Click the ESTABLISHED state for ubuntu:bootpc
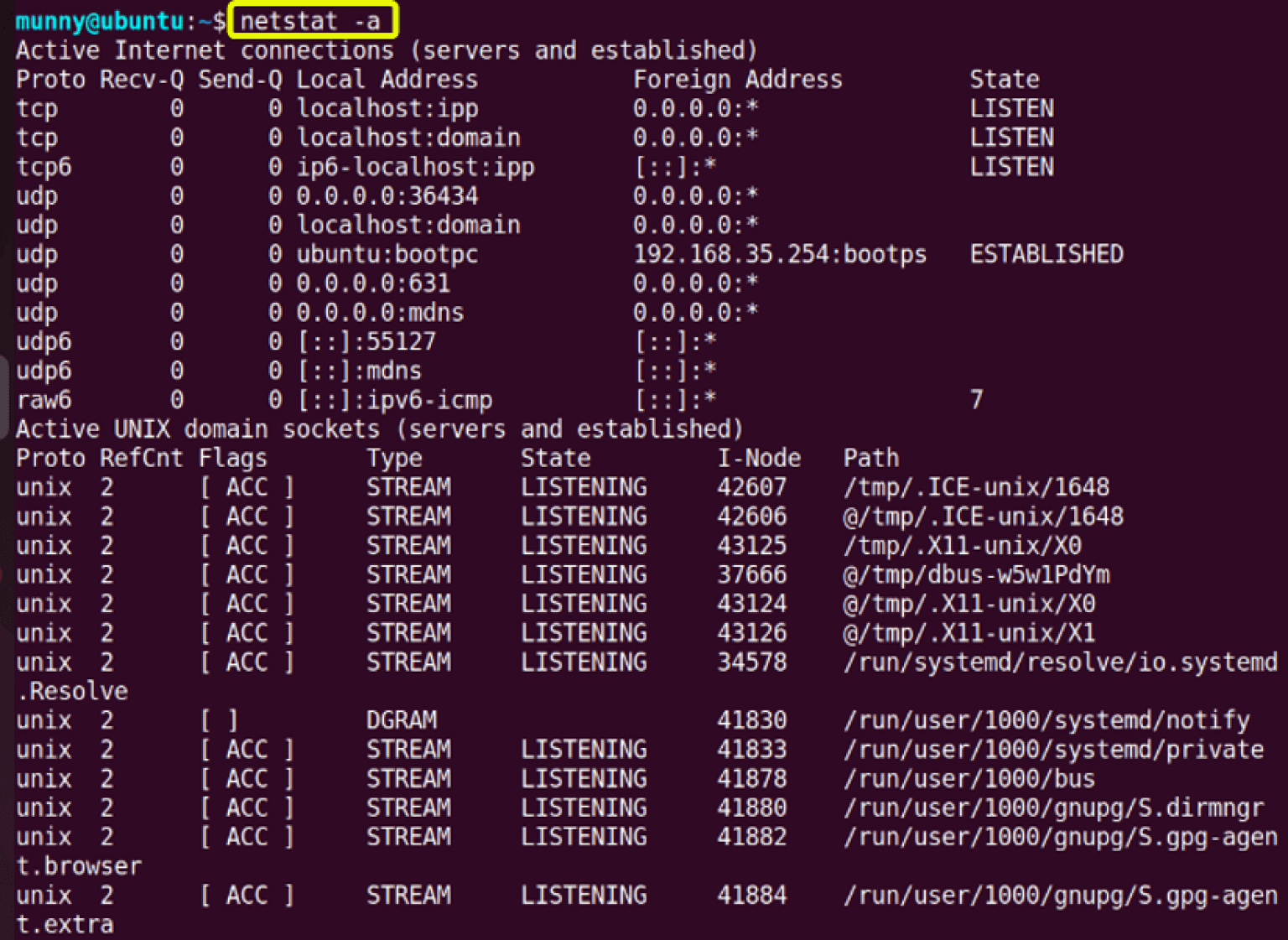 tap(1046, 253)
